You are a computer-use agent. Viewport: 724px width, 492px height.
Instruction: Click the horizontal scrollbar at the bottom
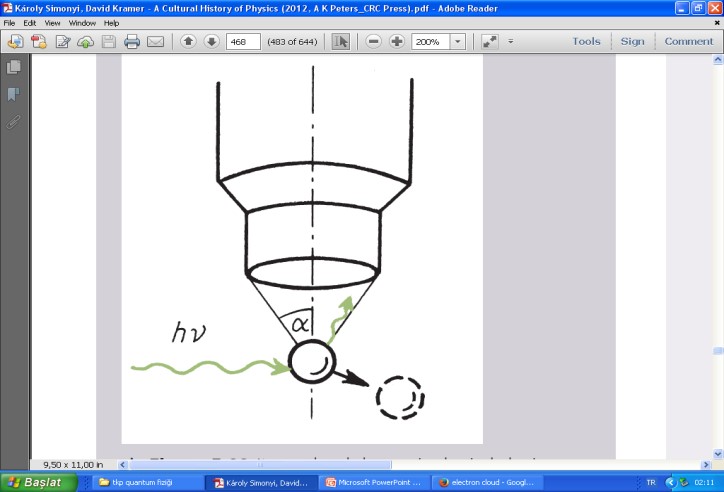[x=400, y=465]
